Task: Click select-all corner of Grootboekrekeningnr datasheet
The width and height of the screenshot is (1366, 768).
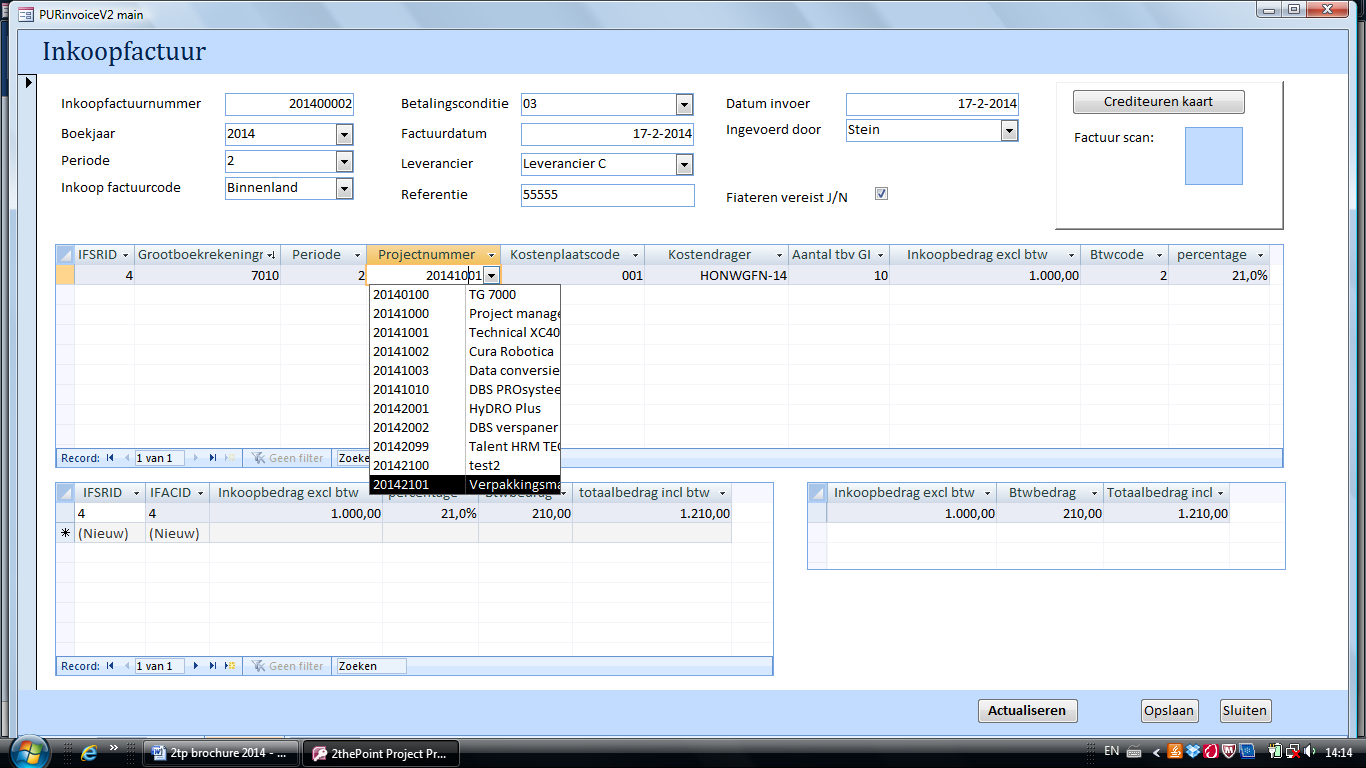Action: pyautogui.click(x=65, y=255)
